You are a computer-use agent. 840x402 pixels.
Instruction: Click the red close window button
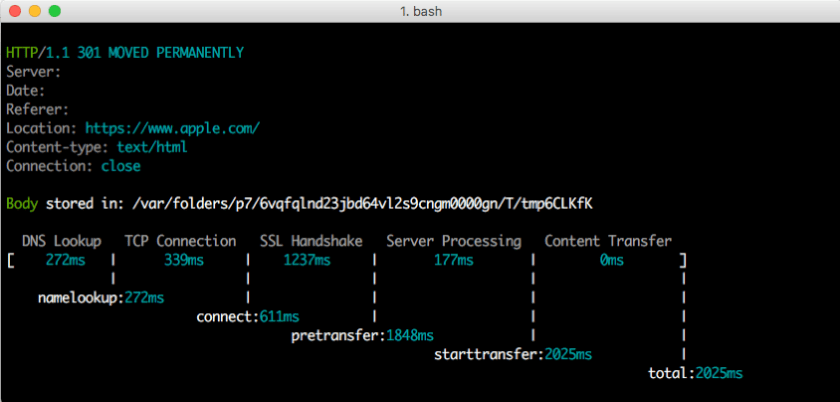tap(14, 11)
